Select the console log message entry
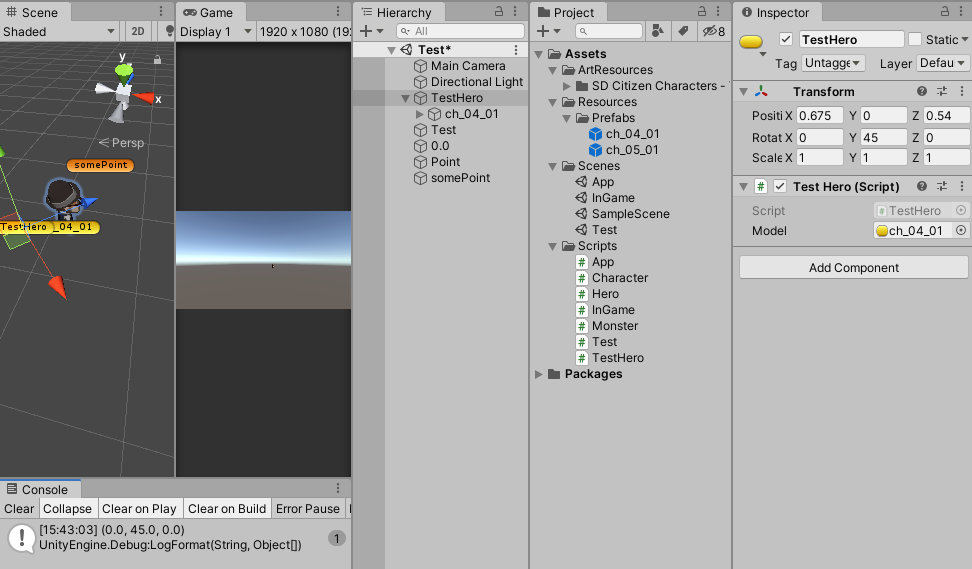 click(175, 537)
